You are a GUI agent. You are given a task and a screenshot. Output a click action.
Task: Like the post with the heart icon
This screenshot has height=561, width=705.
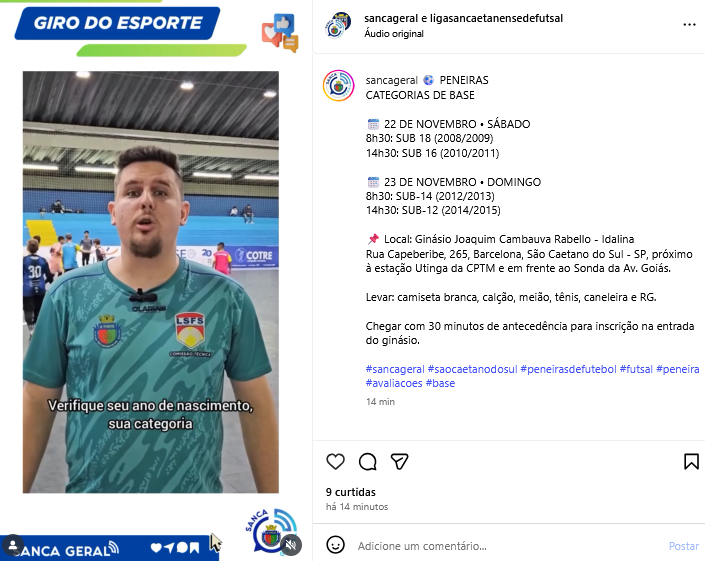point(335,462)
